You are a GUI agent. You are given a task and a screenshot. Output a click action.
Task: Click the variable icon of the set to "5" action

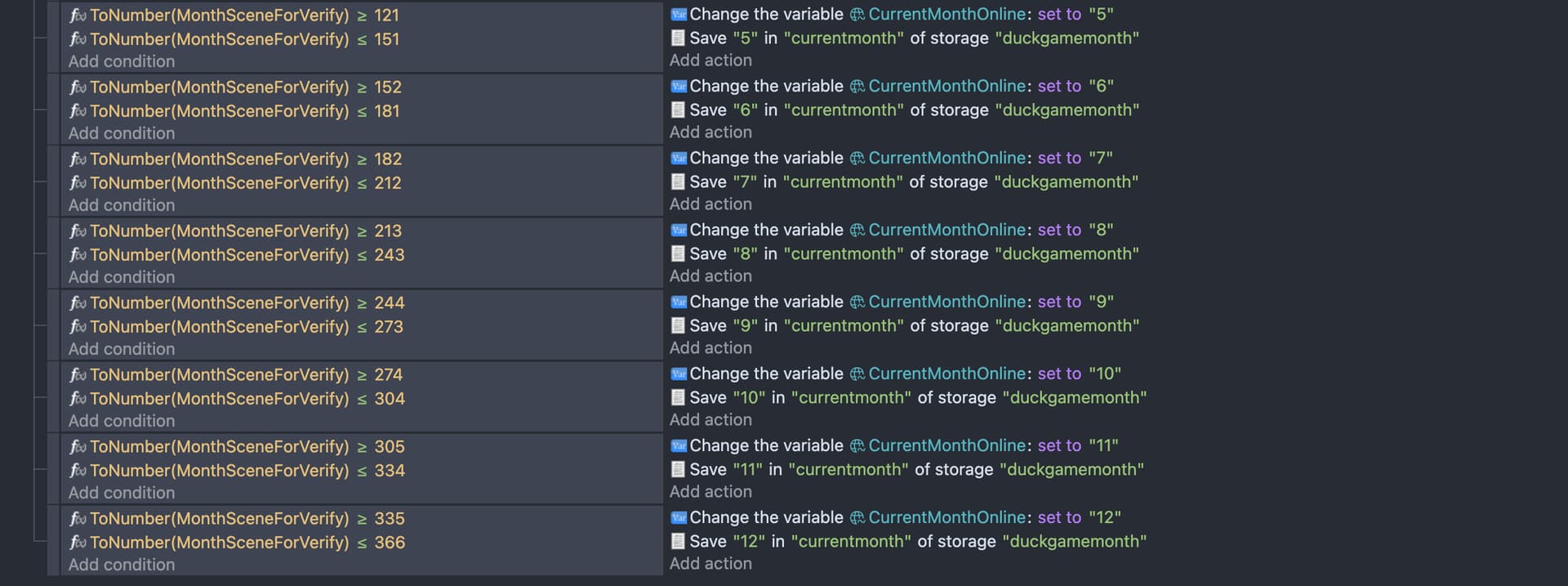coord(679,15)
